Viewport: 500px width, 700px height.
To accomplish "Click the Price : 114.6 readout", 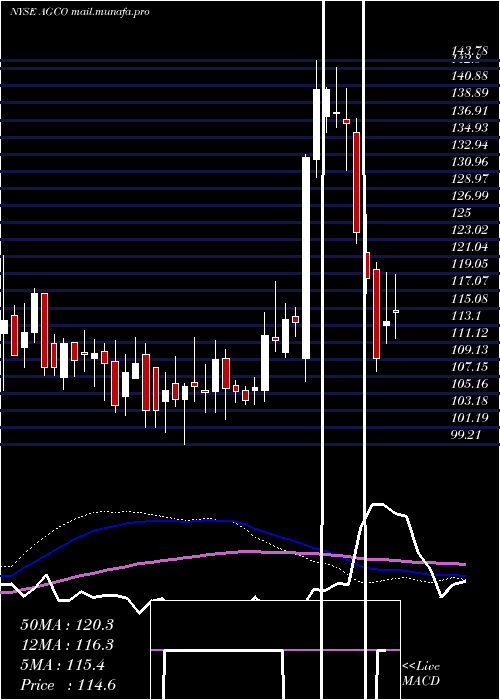I will pyautogui.click(x=68, y=685).
